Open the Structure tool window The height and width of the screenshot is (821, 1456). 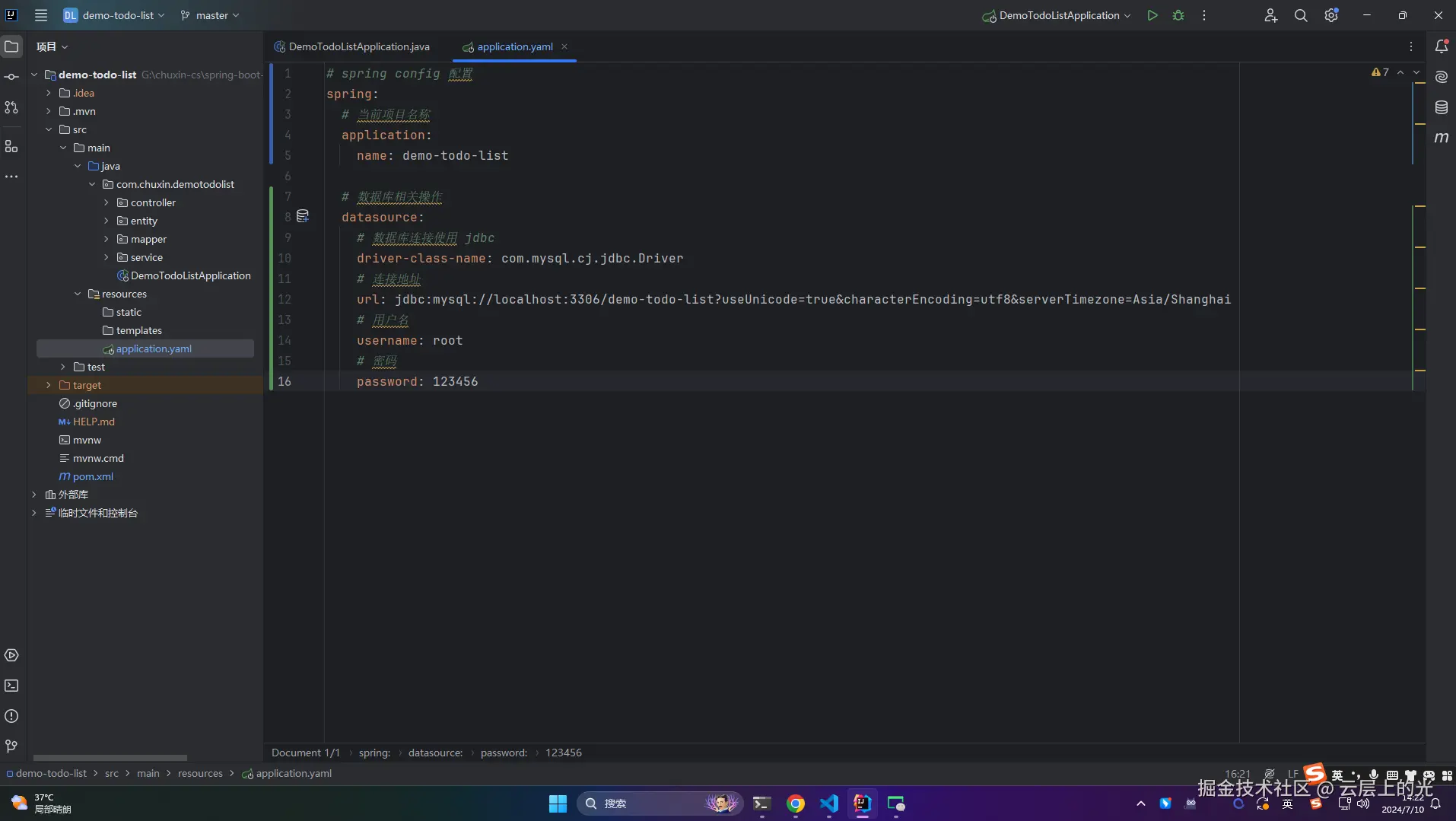coord(11,146)
